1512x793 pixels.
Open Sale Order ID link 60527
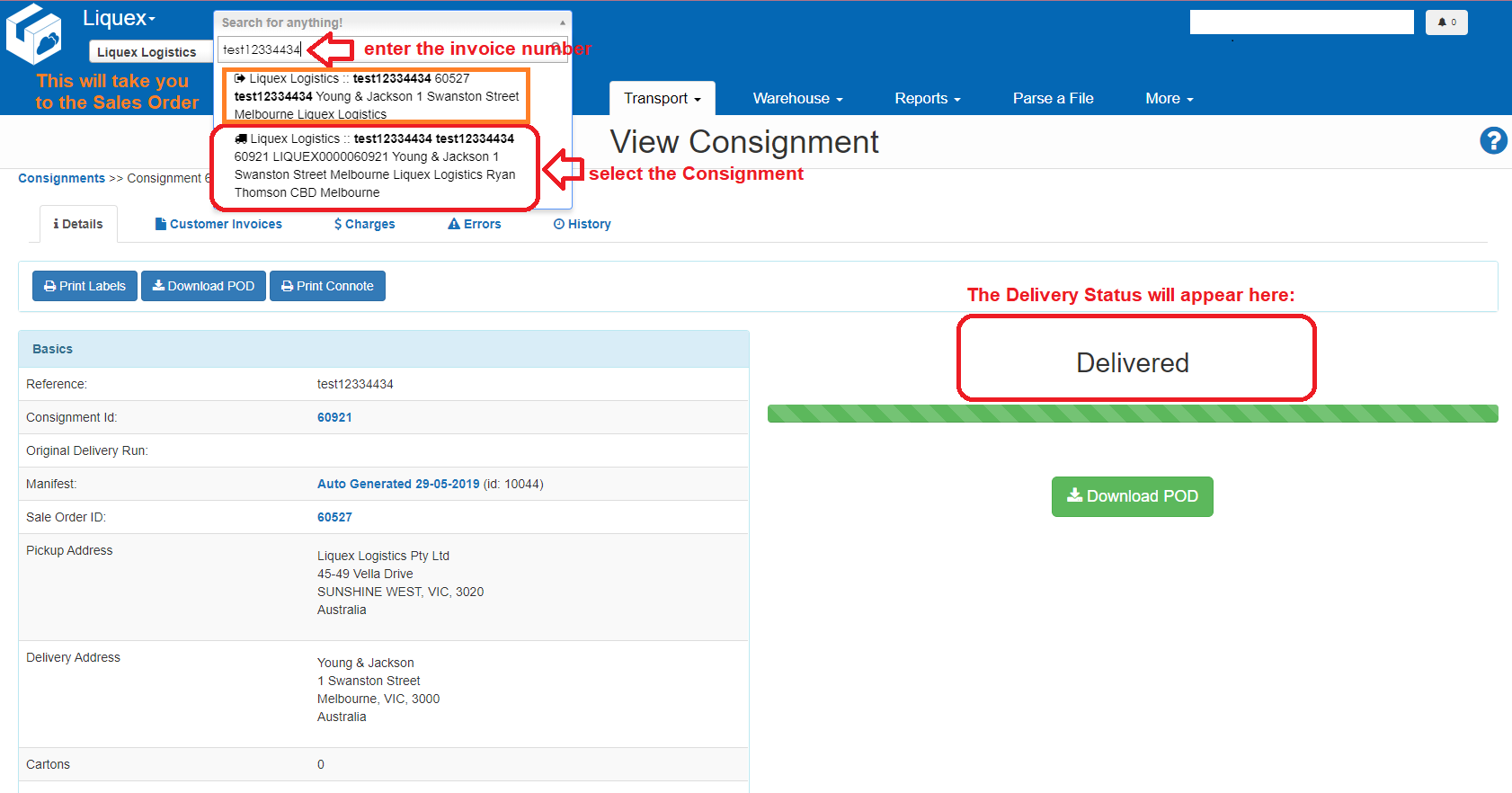(x=334, y=517)
